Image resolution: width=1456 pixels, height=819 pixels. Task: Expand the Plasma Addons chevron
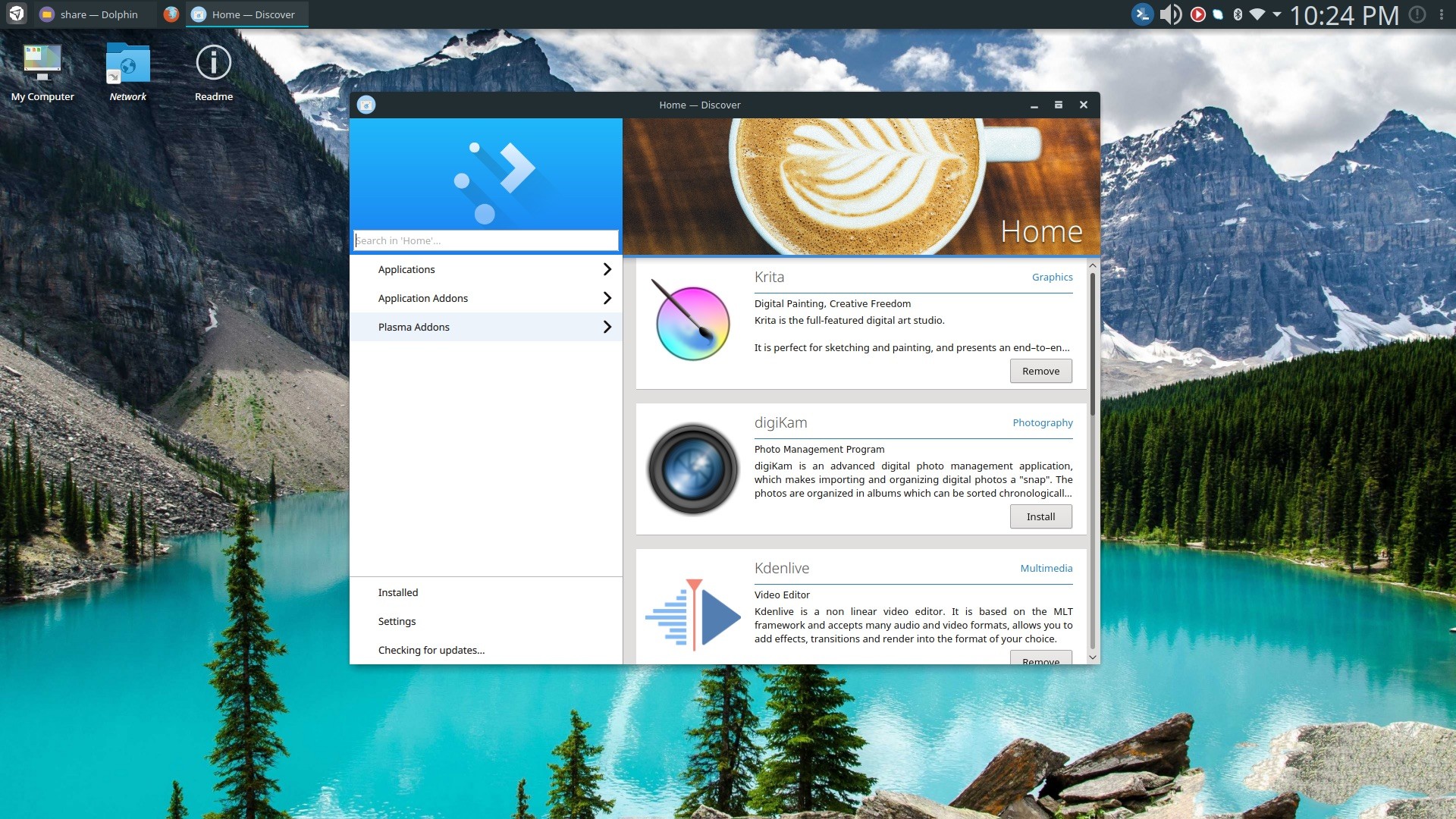pos(607,327)
